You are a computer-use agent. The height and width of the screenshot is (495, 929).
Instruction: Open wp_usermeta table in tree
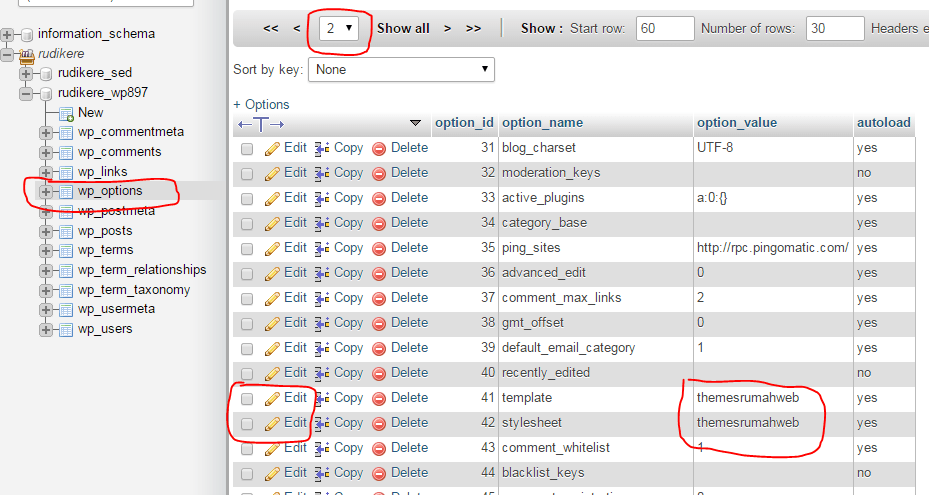tap(116, 309)
